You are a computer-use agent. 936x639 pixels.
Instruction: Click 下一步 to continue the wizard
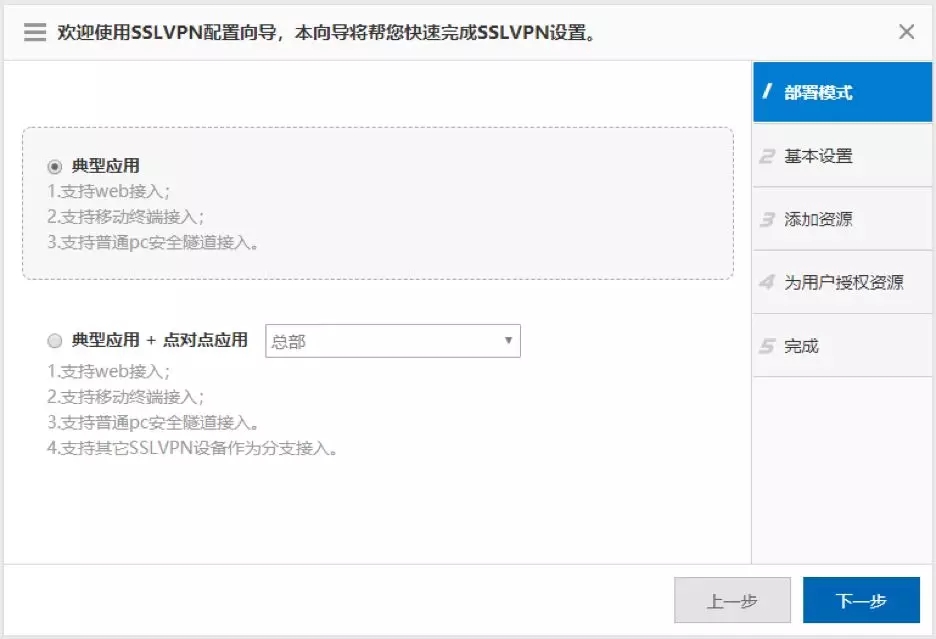(x=861, y=601)
